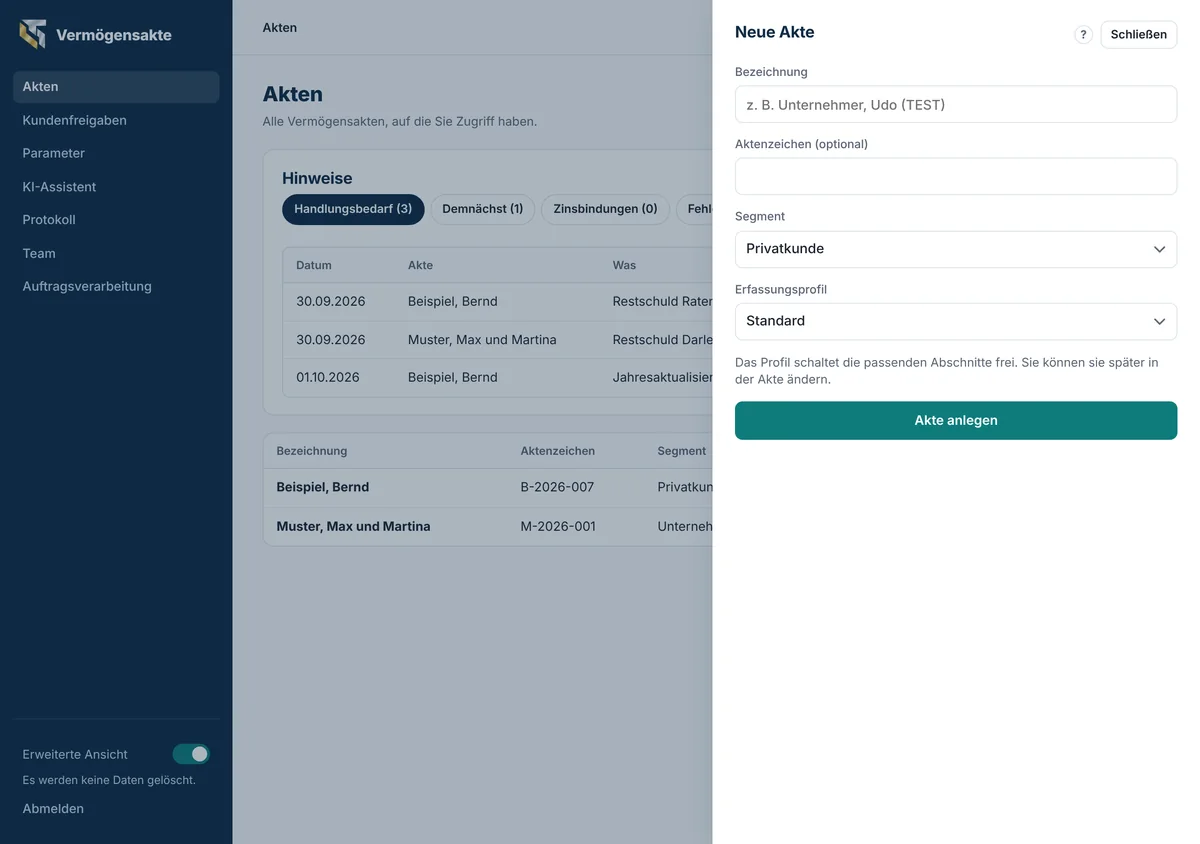Click the Akte anlegen button
The height and width of the screenshot is (844, 1200).
(x=955, y=421)
